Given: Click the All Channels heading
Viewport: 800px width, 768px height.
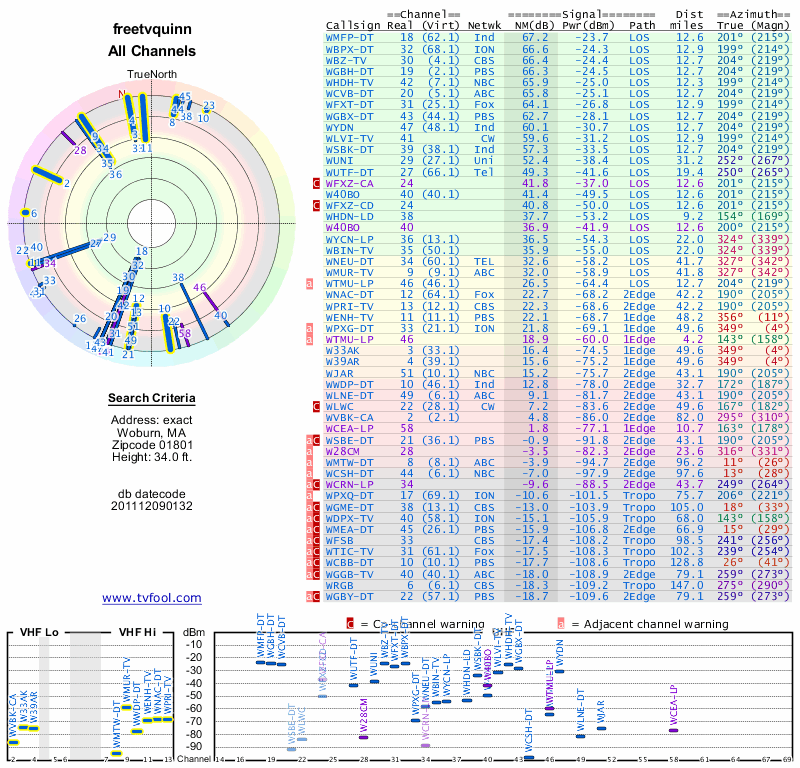Looking at the screenshot, I should point(152,51).
